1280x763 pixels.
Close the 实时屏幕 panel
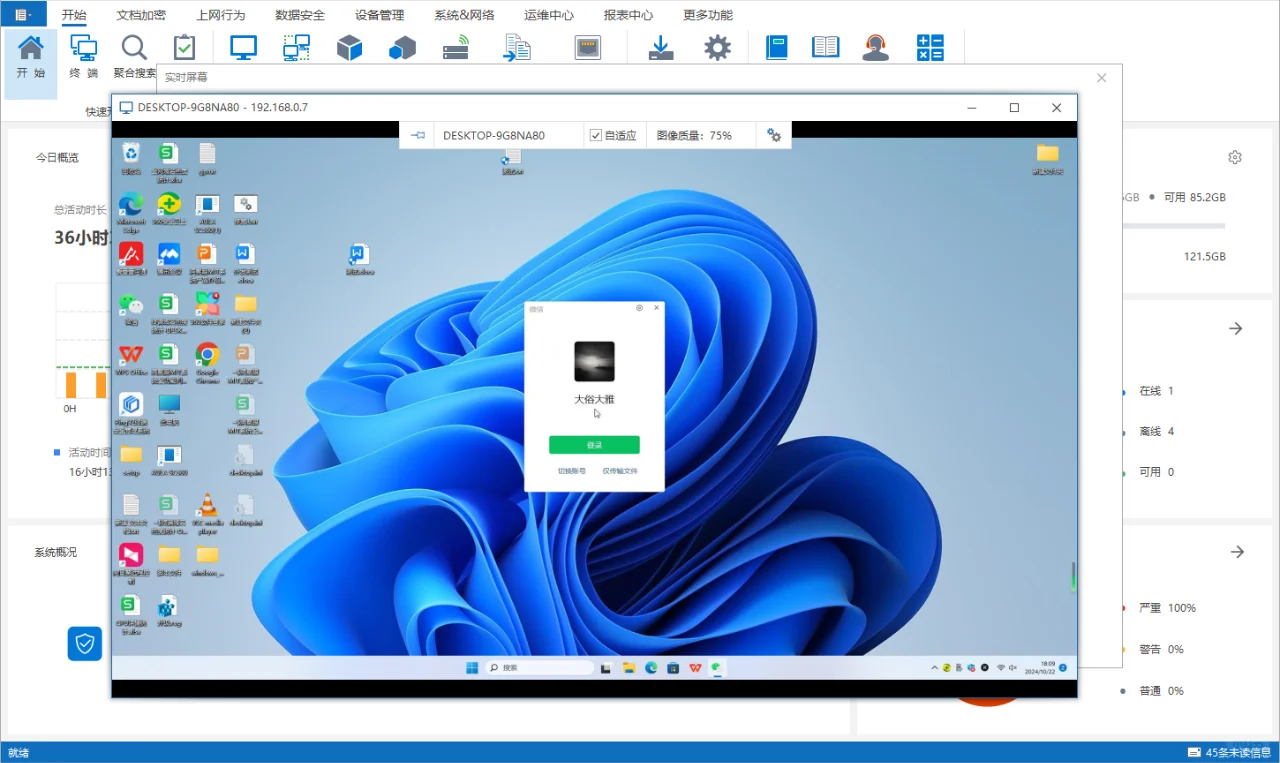(1102, 77)
